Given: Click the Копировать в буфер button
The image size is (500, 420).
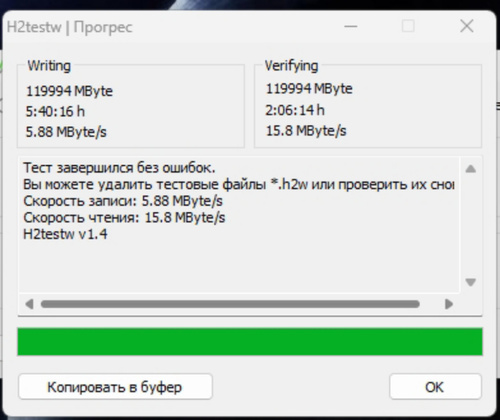Looking at the screenshot, I should click(x=115, y=387).
